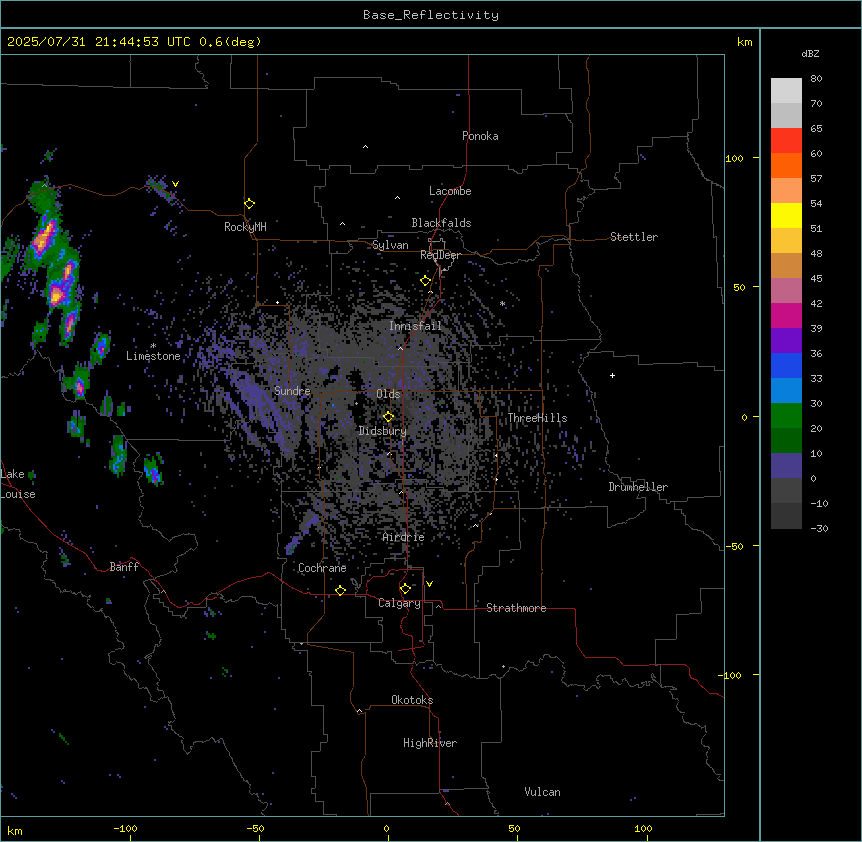Screen dimensions: 862x842
Task: Click the Calgary city label
Action: [399, 603]
